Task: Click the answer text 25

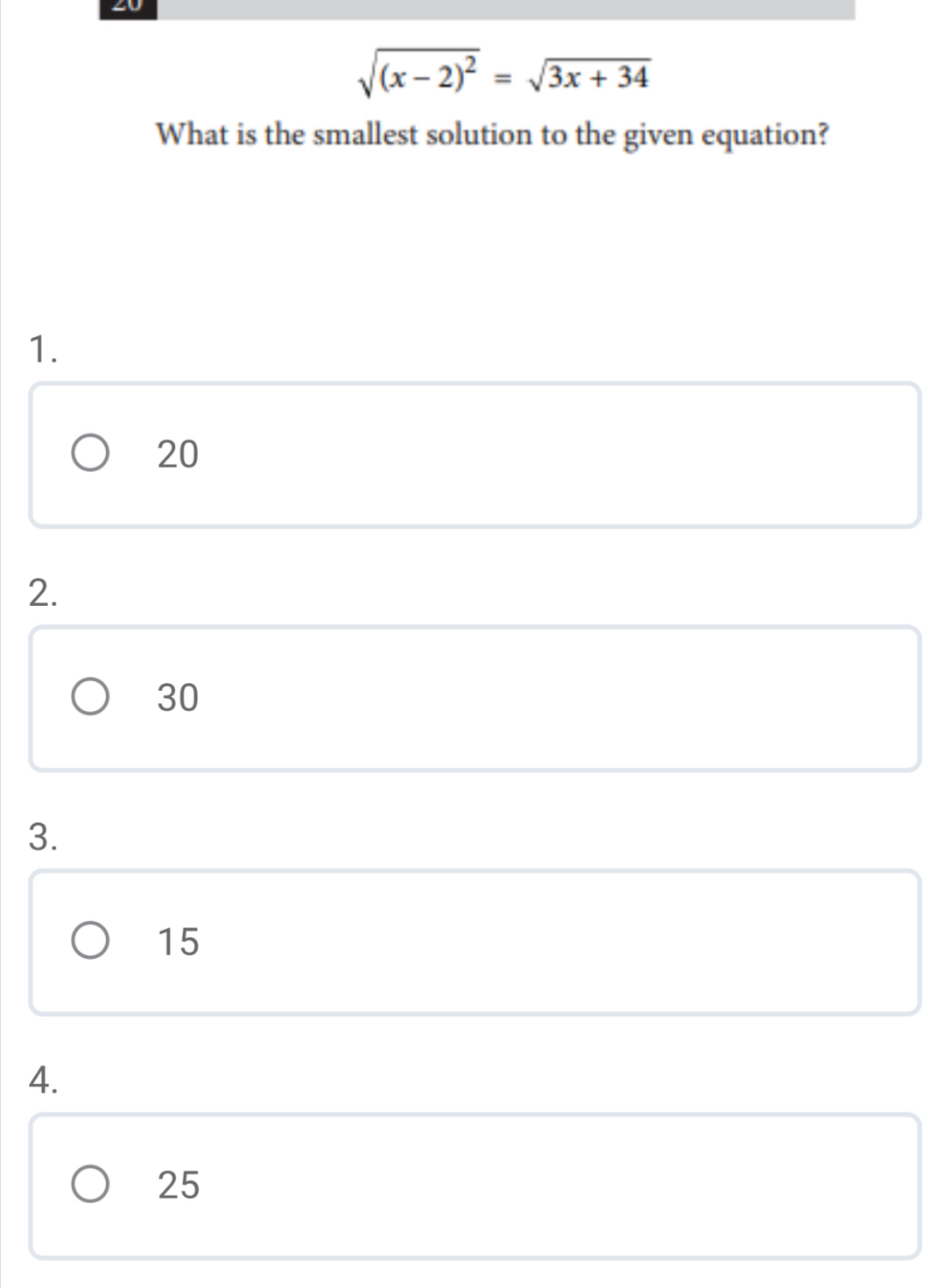Action: coord(179,1185)
